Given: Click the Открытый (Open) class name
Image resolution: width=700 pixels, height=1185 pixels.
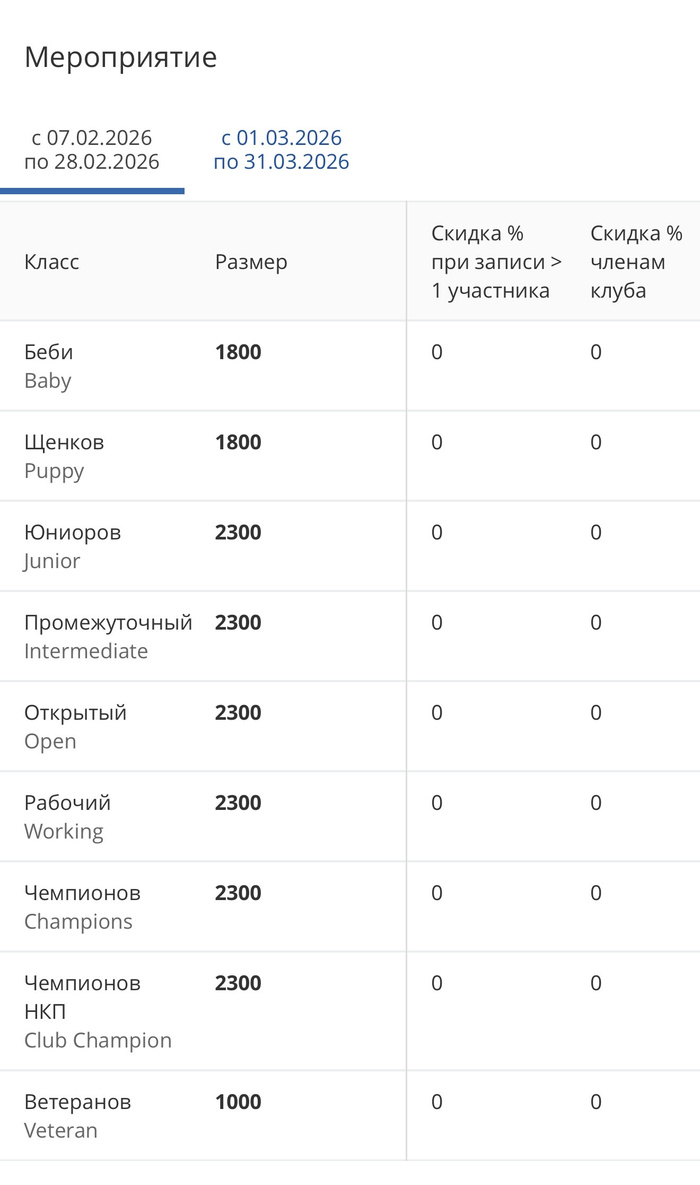Looking at the screenshot, I should point(75,726).
